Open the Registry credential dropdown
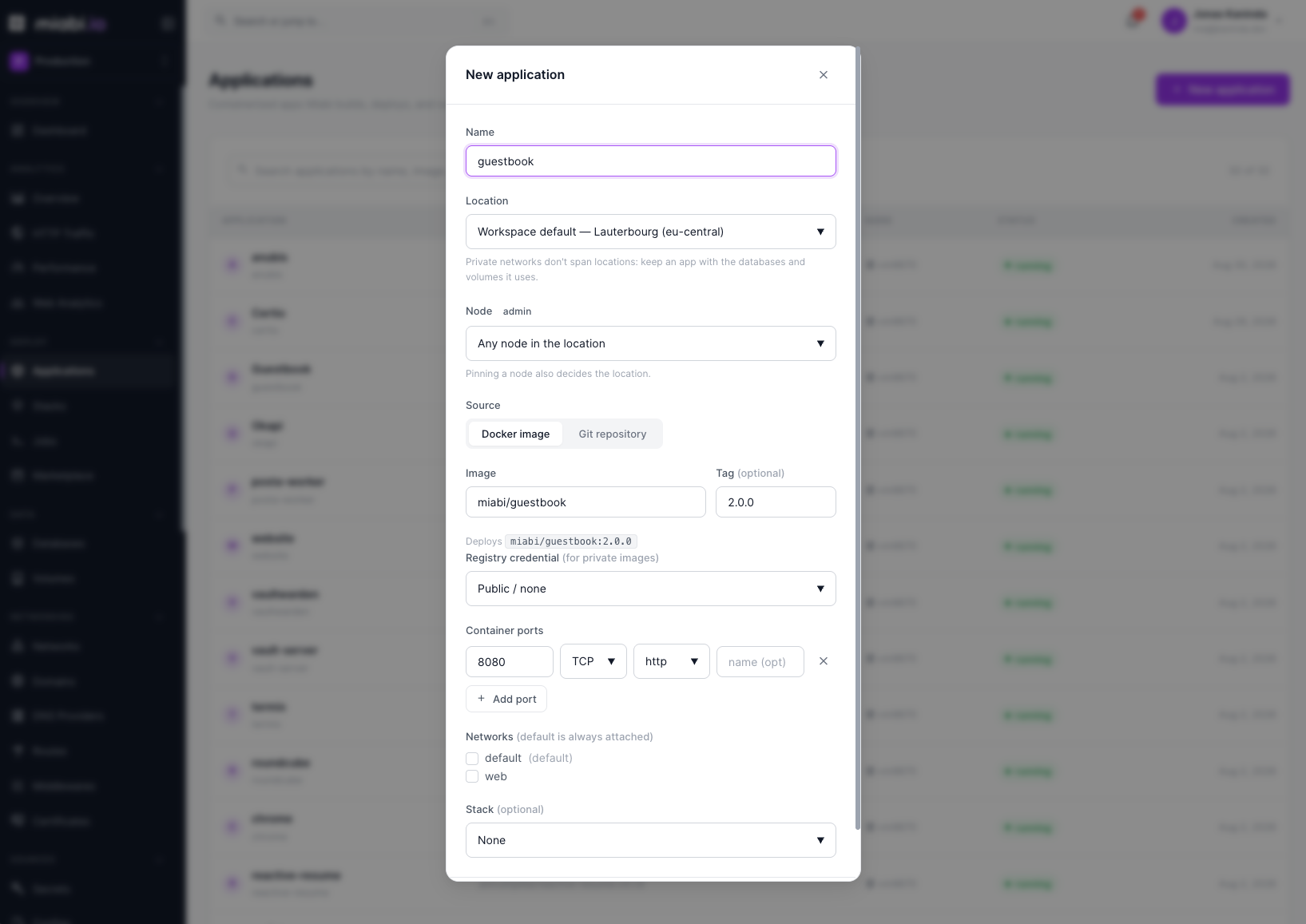The image size is (1306, 924). [x=651, y=589]
